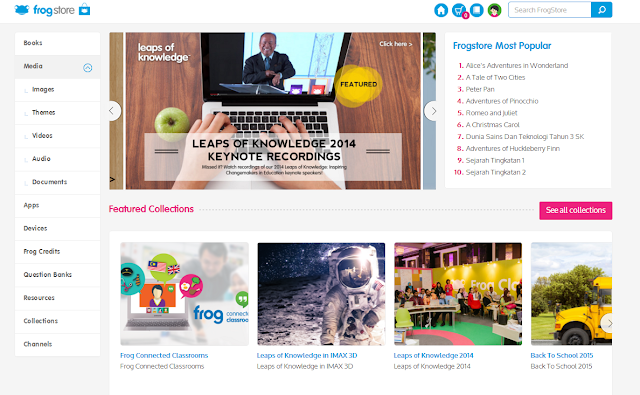The image size is (640, 395).
Task: Click the Frog Connected Classrooms thumbnail
Action: [184, 294]
